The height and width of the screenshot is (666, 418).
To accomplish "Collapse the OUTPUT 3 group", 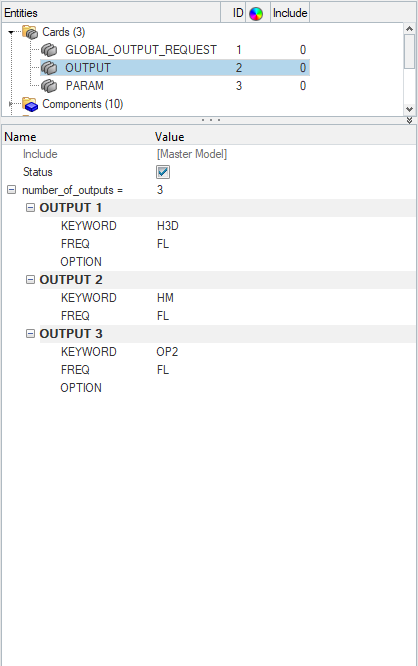I will tap(30, 333).
